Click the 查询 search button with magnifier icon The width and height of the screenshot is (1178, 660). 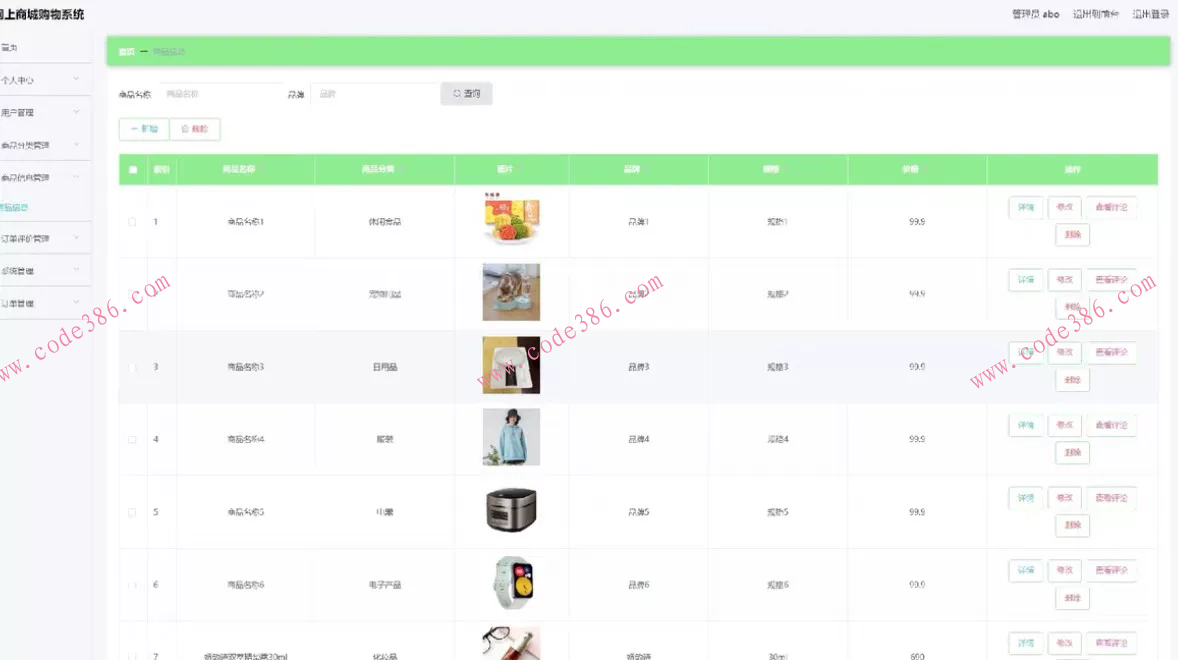pyautogui.click(x=466, y=94)
